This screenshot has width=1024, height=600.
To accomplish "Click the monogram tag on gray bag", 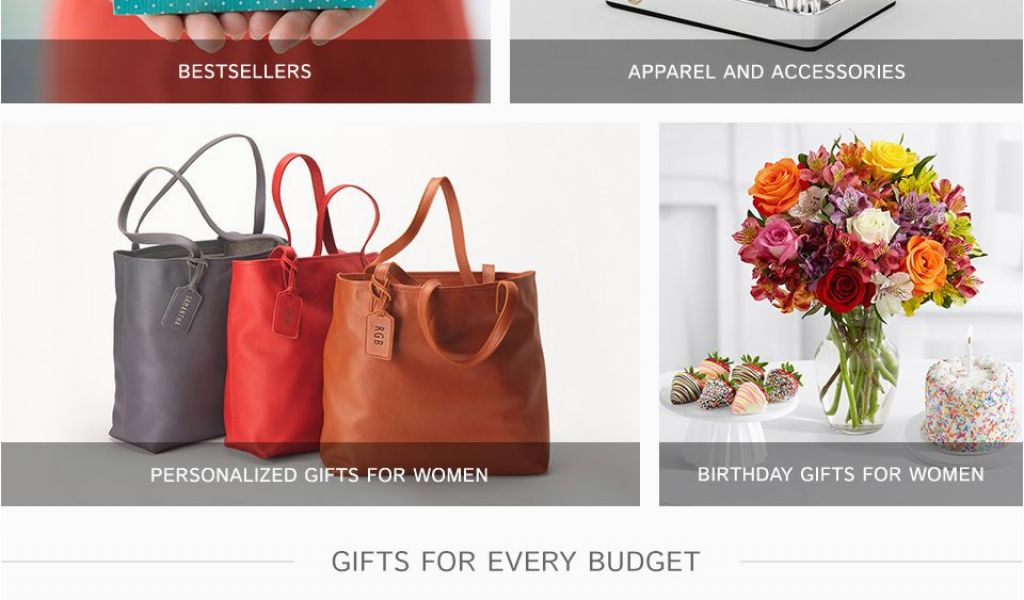I will point(182,309).
